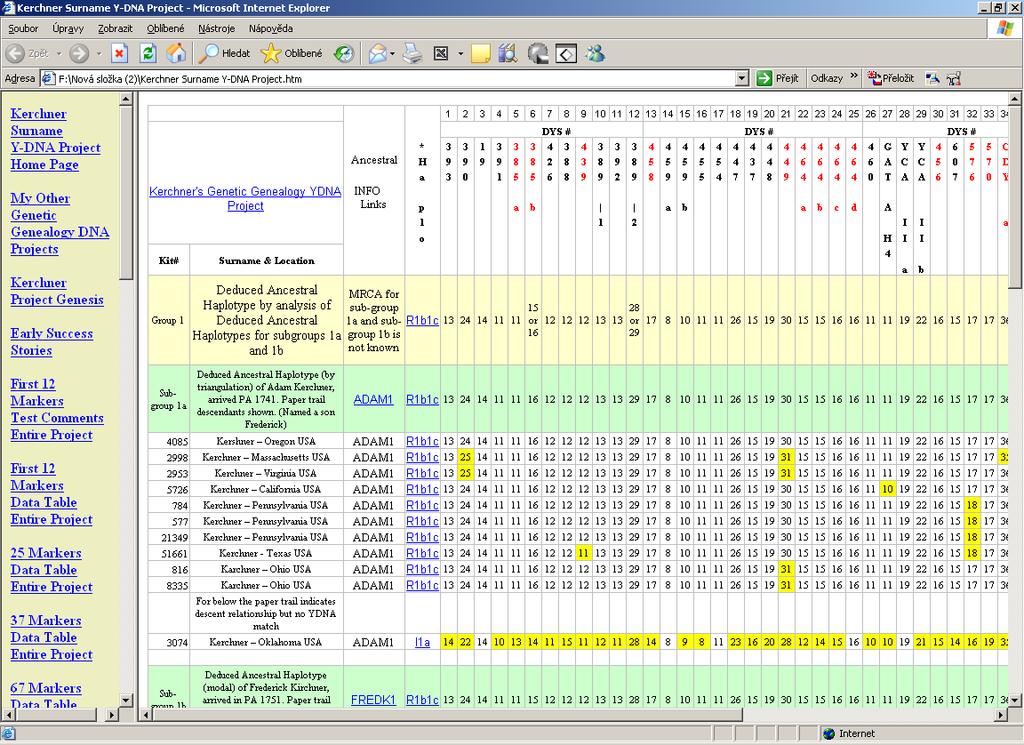Click the 'Surname & Location' column header
The image size is (1024, 745).
click(x=266, y=261)
